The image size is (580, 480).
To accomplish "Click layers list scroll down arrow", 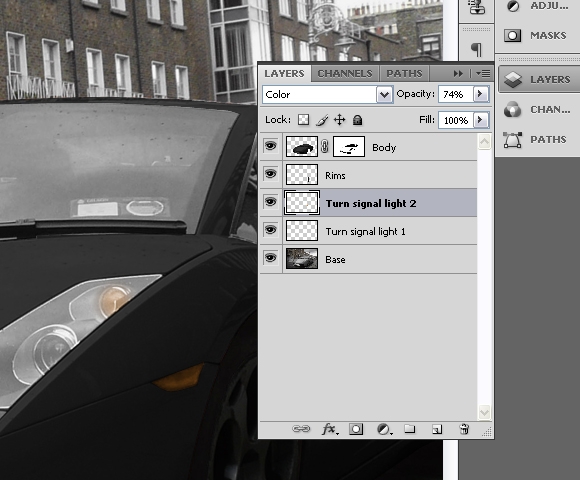I will pyautogui.click(x=485, y=412).
